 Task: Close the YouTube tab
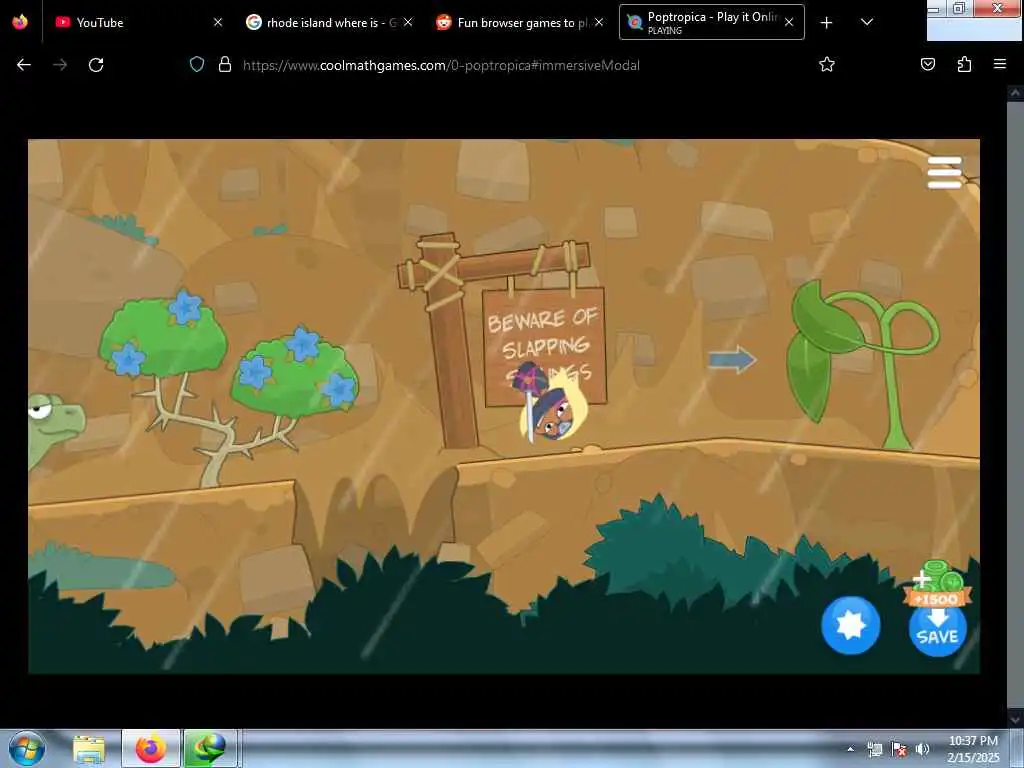[218, 22]
